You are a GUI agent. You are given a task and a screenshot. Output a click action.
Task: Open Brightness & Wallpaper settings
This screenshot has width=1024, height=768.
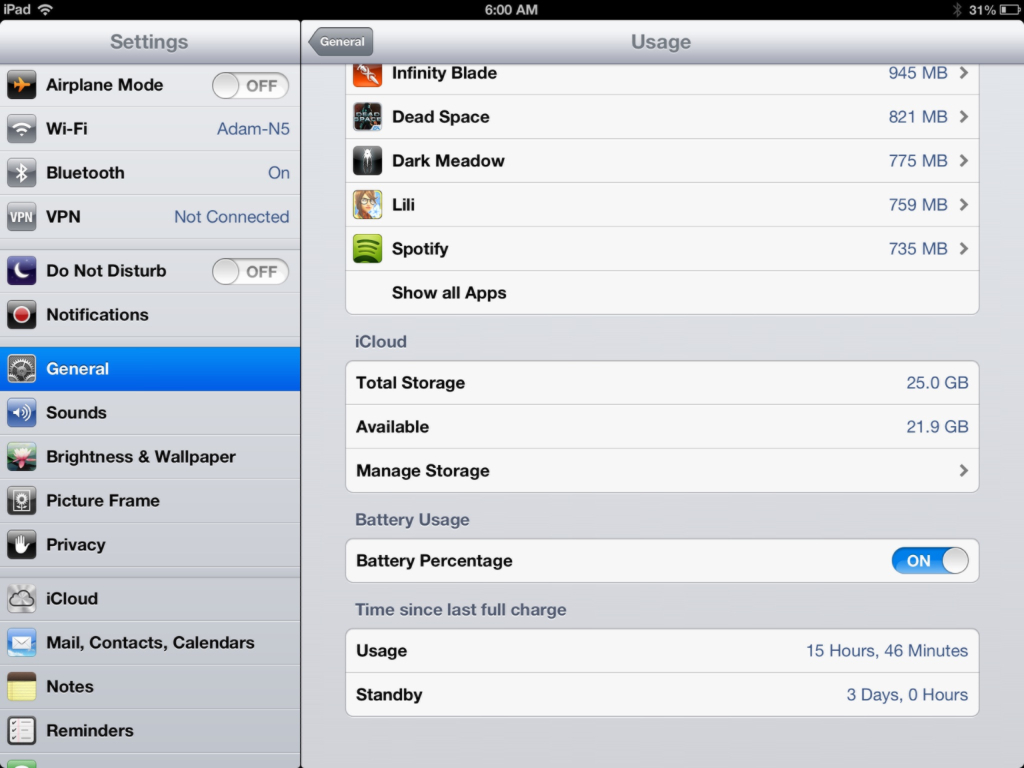[150, 456]
